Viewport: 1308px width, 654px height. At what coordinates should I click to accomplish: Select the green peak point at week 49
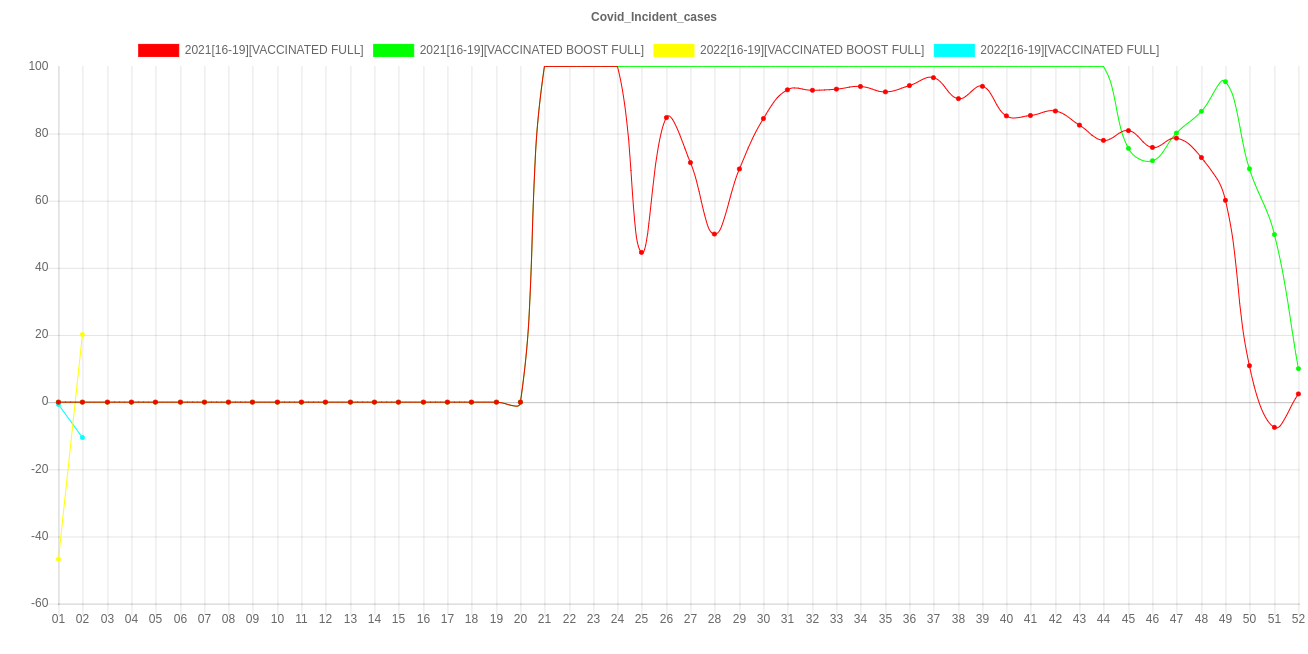1224,81
